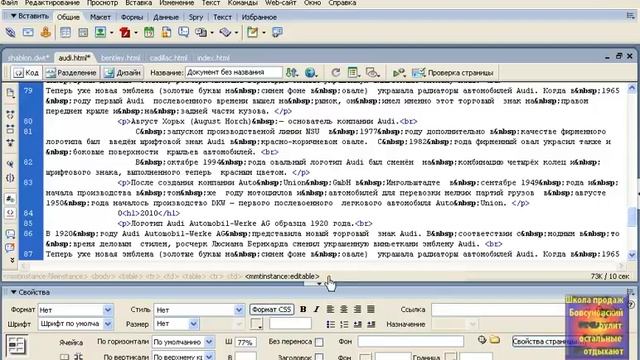Click the Templates insert icon
Viewport: 640px width, 360px height.
coord(253,32)
